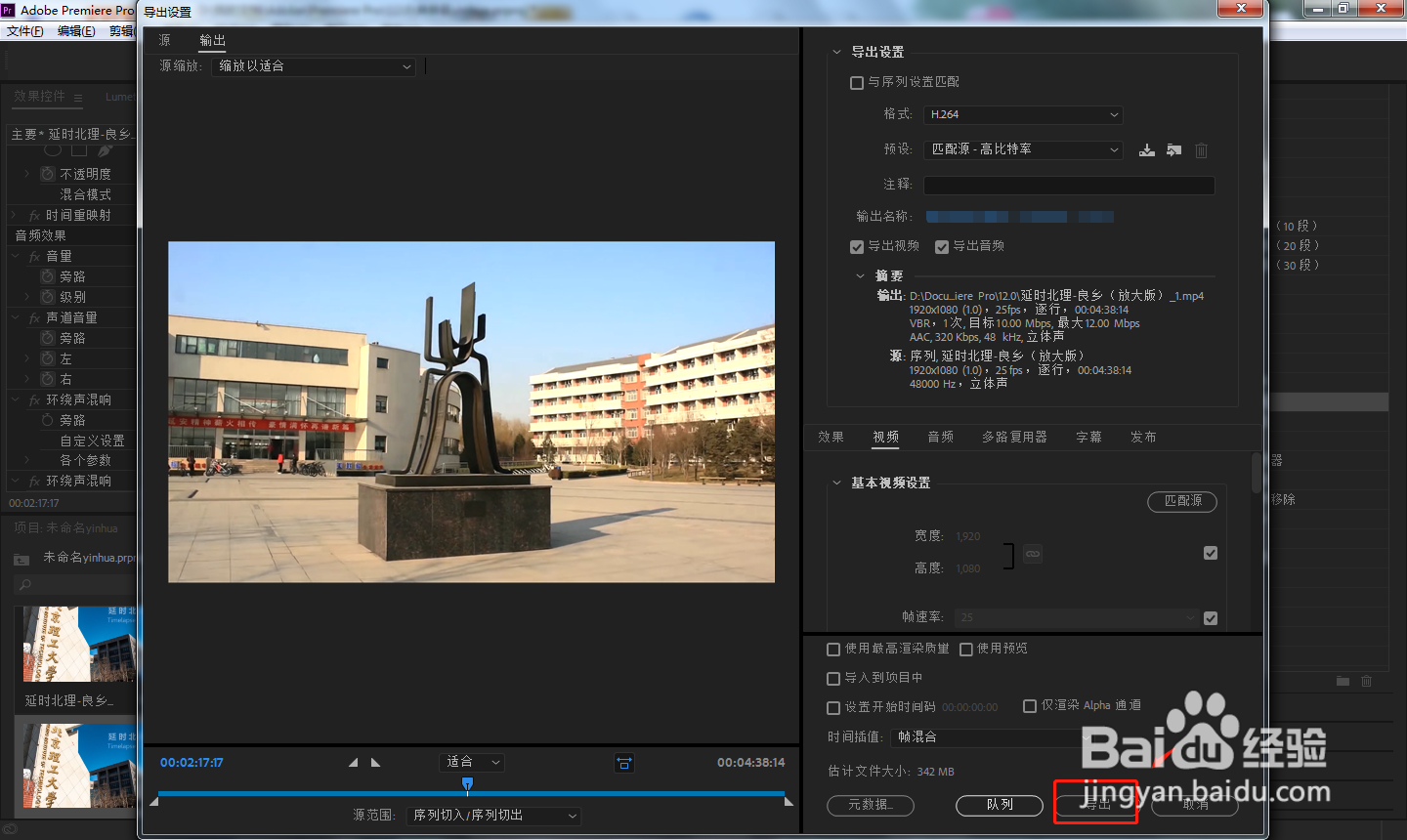
Task: Set in point marker icon
Action: (x=353, y=763)
